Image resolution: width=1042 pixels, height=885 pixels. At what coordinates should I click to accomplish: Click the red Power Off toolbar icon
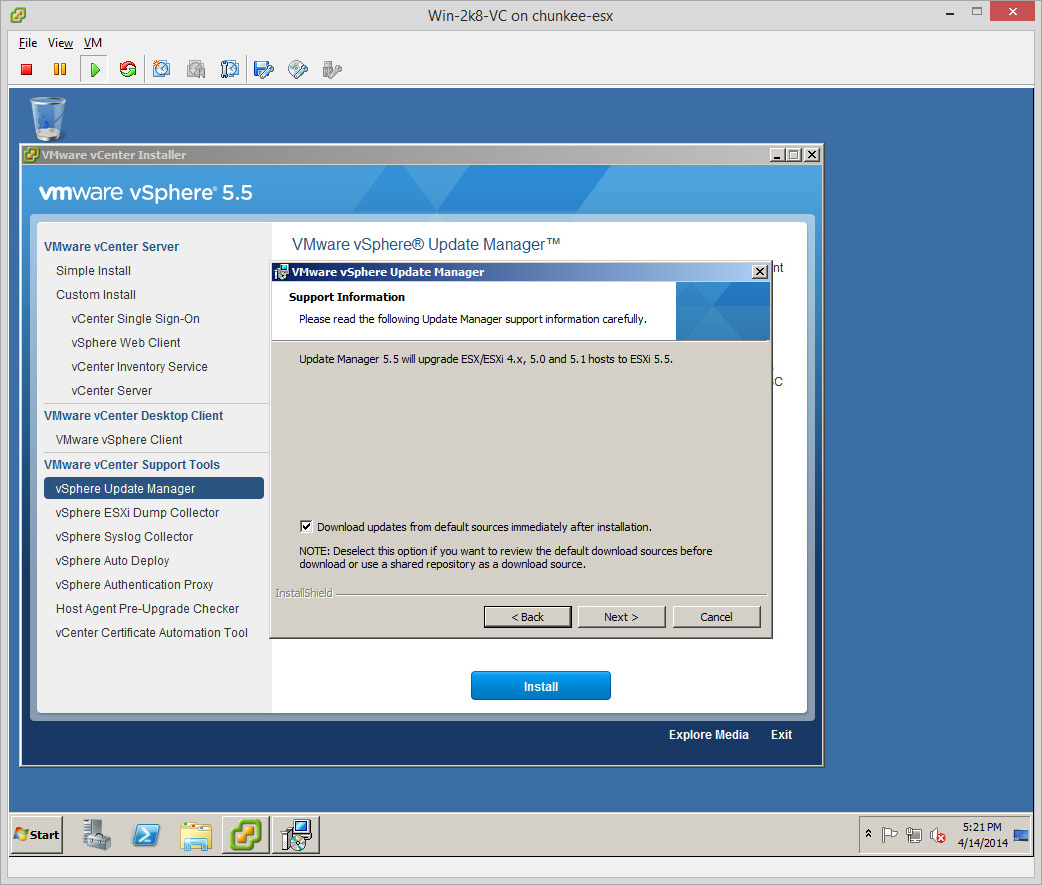click(27, 69)
